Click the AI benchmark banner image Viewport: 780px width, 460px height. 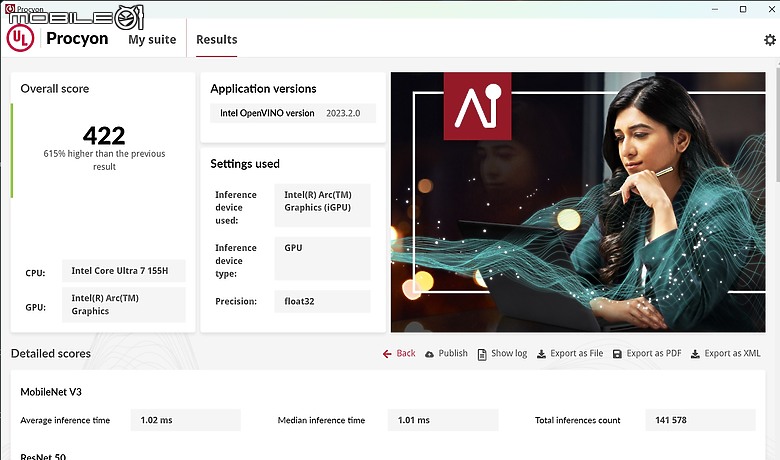tap(578, 202)
